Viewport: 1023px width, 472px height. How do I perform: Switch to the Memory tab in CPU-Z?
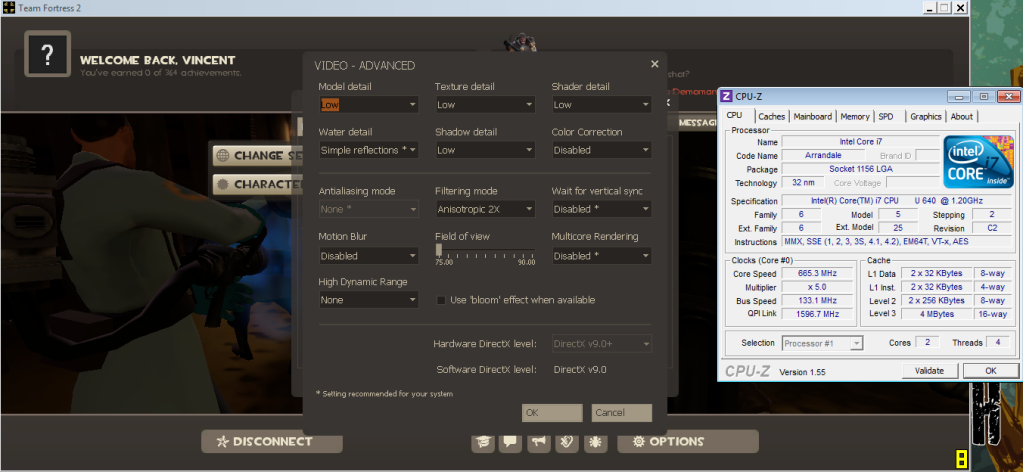[855, 117]
